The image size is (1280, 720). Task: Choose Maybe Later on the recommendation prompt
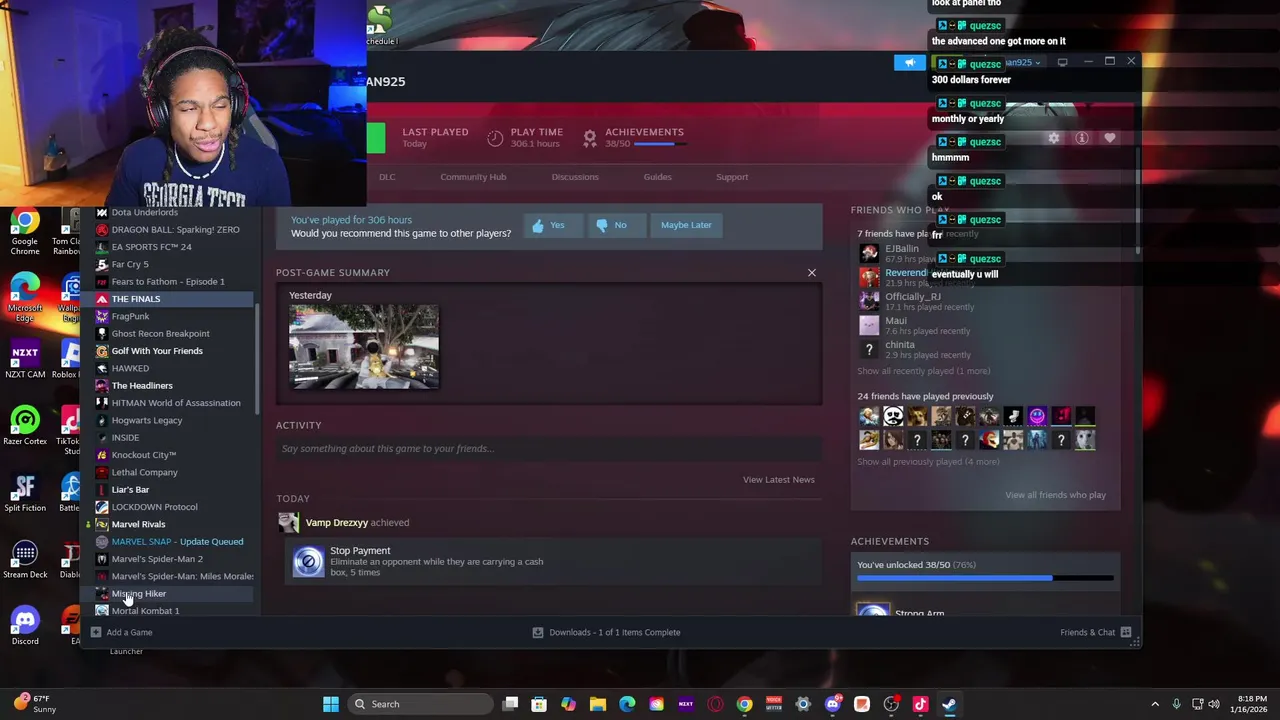pyautogui.click(x=686, y=225)
